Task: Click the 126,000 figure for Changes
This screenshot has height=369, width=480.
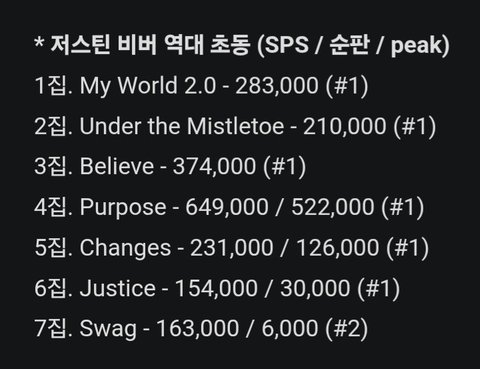Action: [337, 248]
